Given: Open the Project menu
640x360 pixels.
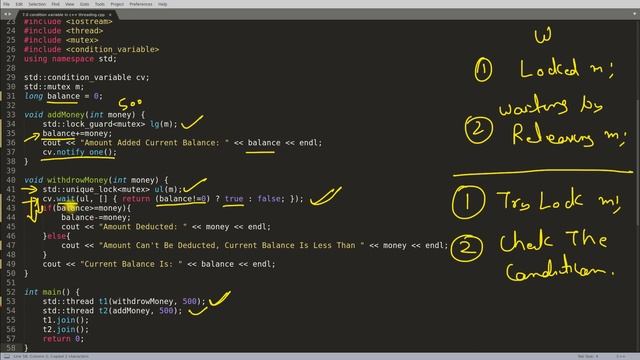Looking at the screenshot, I should [117, 4].
